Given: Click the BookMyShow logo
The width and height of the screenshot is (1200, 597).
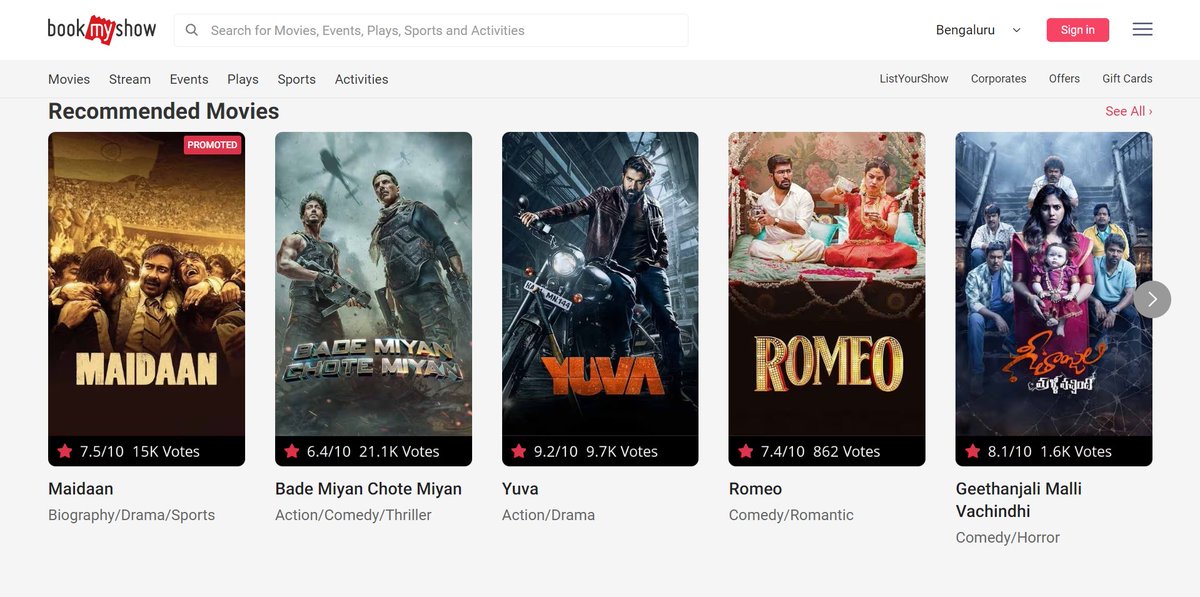Looking at the screenshot, I should pos(102,30).
